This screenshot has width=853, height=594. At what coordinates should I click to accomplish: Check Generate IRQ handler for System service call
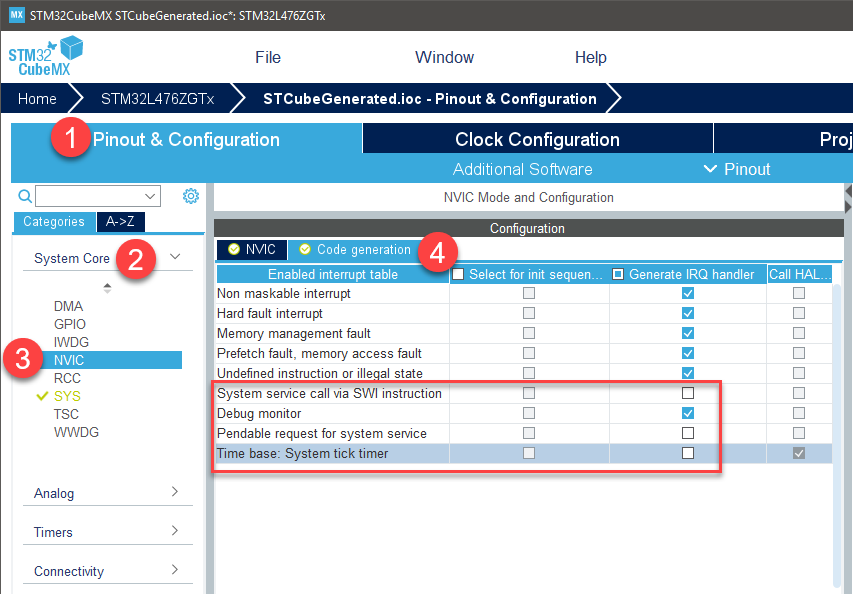click(688, 393)
